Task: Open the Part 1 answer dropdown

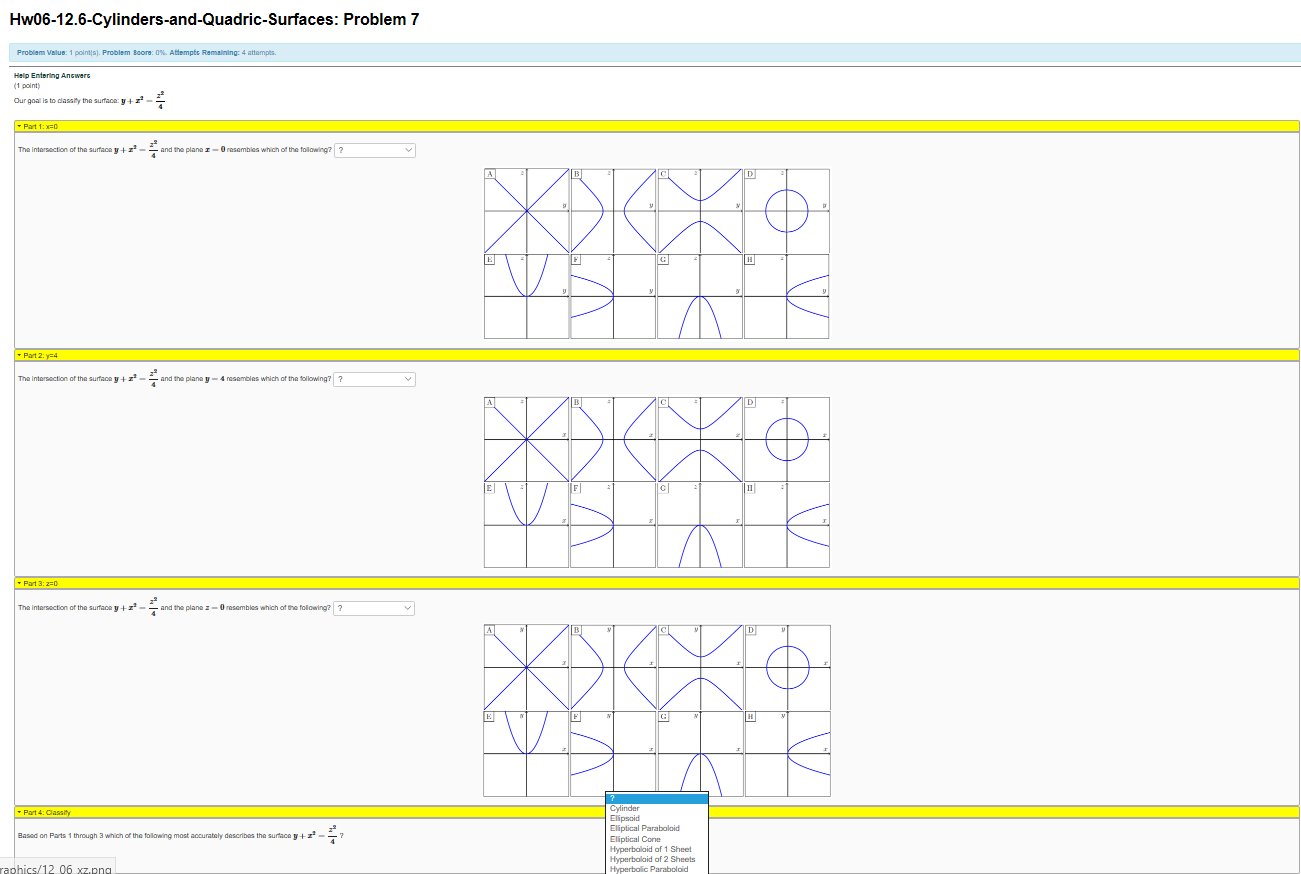Action: pyautogui.click(x=374, y=149)
